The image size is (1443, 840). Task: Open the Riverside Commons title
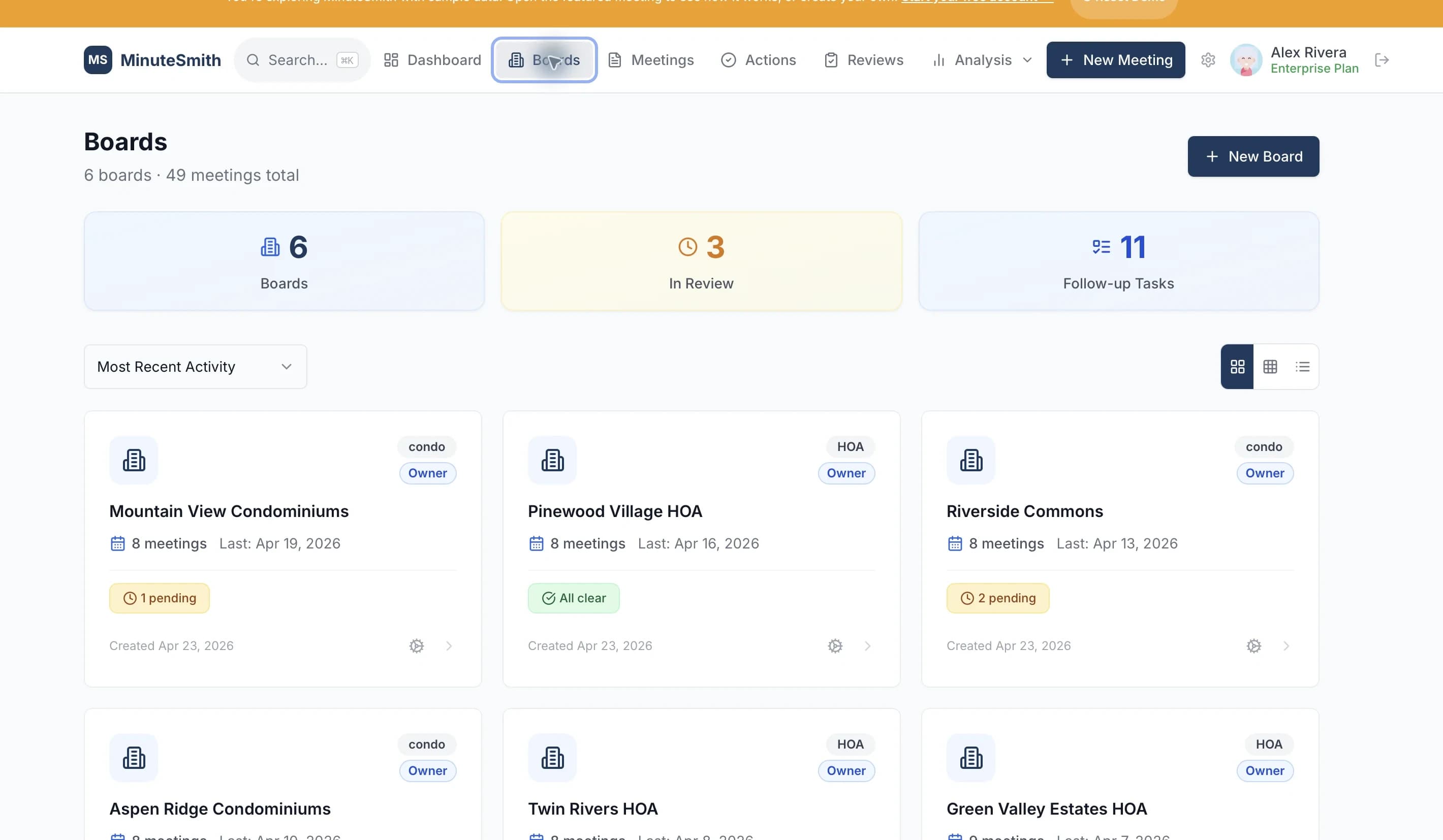pos(1024,511)
